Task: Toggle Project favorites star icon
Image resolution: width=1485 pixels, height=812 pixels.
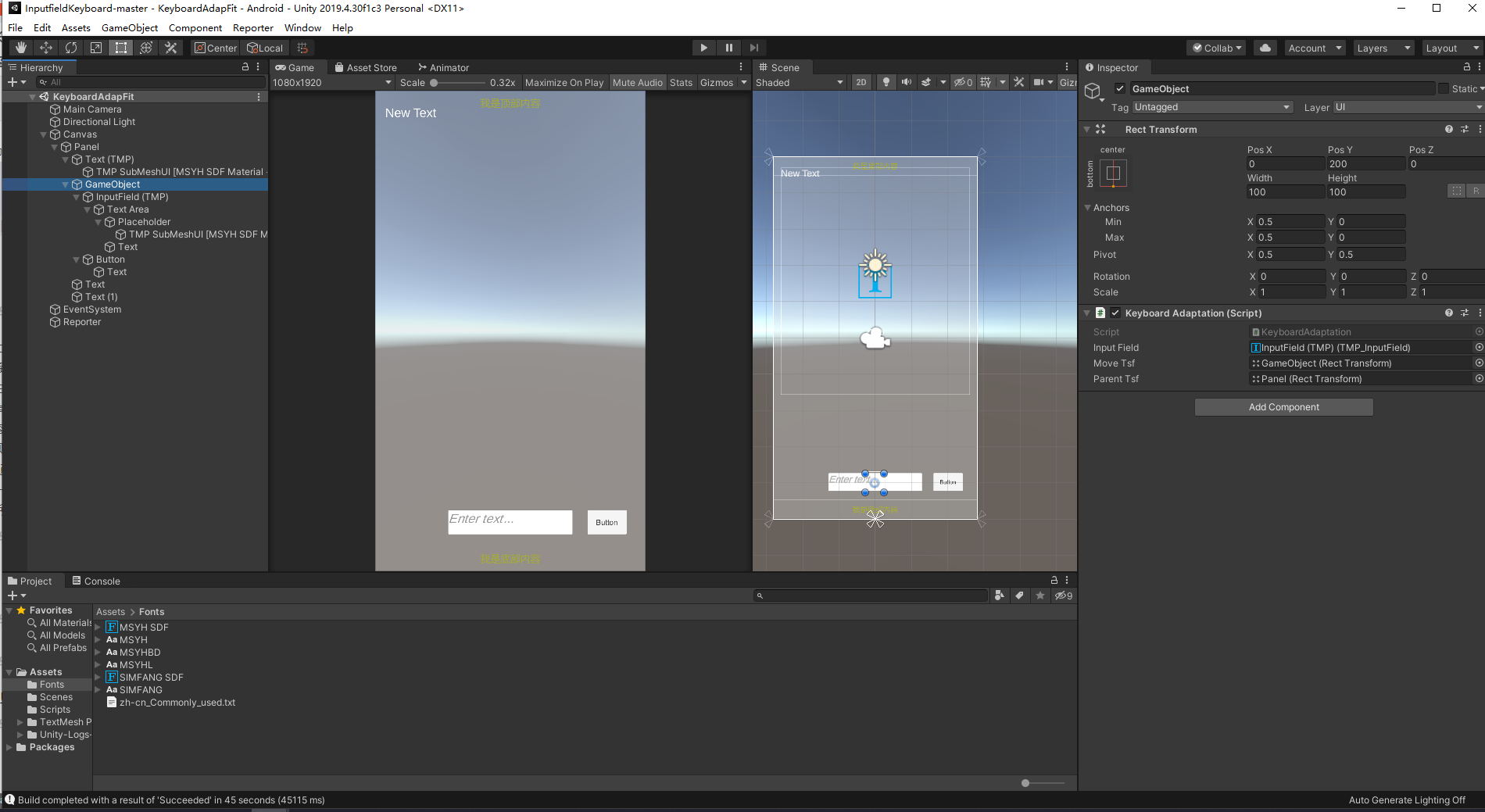Action: [x=1040, y=596]
